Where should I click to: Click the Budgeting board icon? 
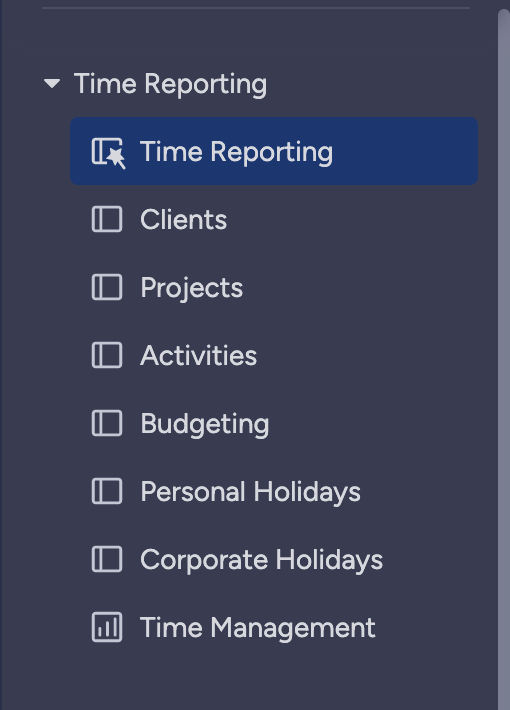(x=107, y=423)
